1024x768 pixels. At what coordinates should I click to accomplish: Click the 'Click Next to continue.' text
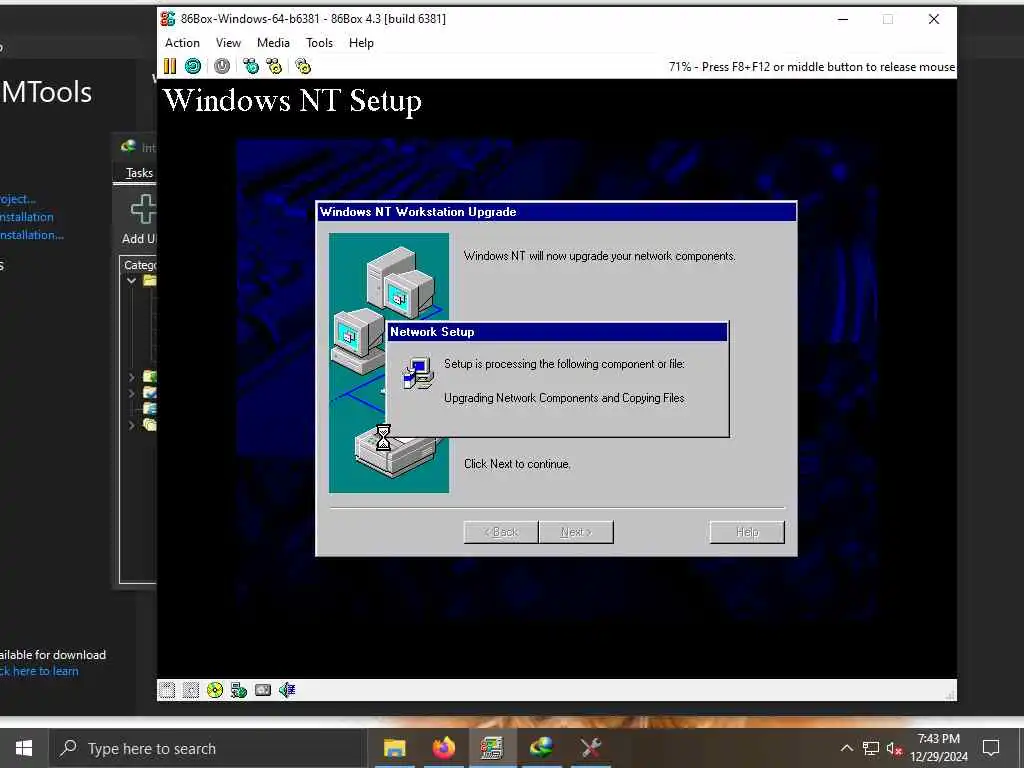point(517,464)
